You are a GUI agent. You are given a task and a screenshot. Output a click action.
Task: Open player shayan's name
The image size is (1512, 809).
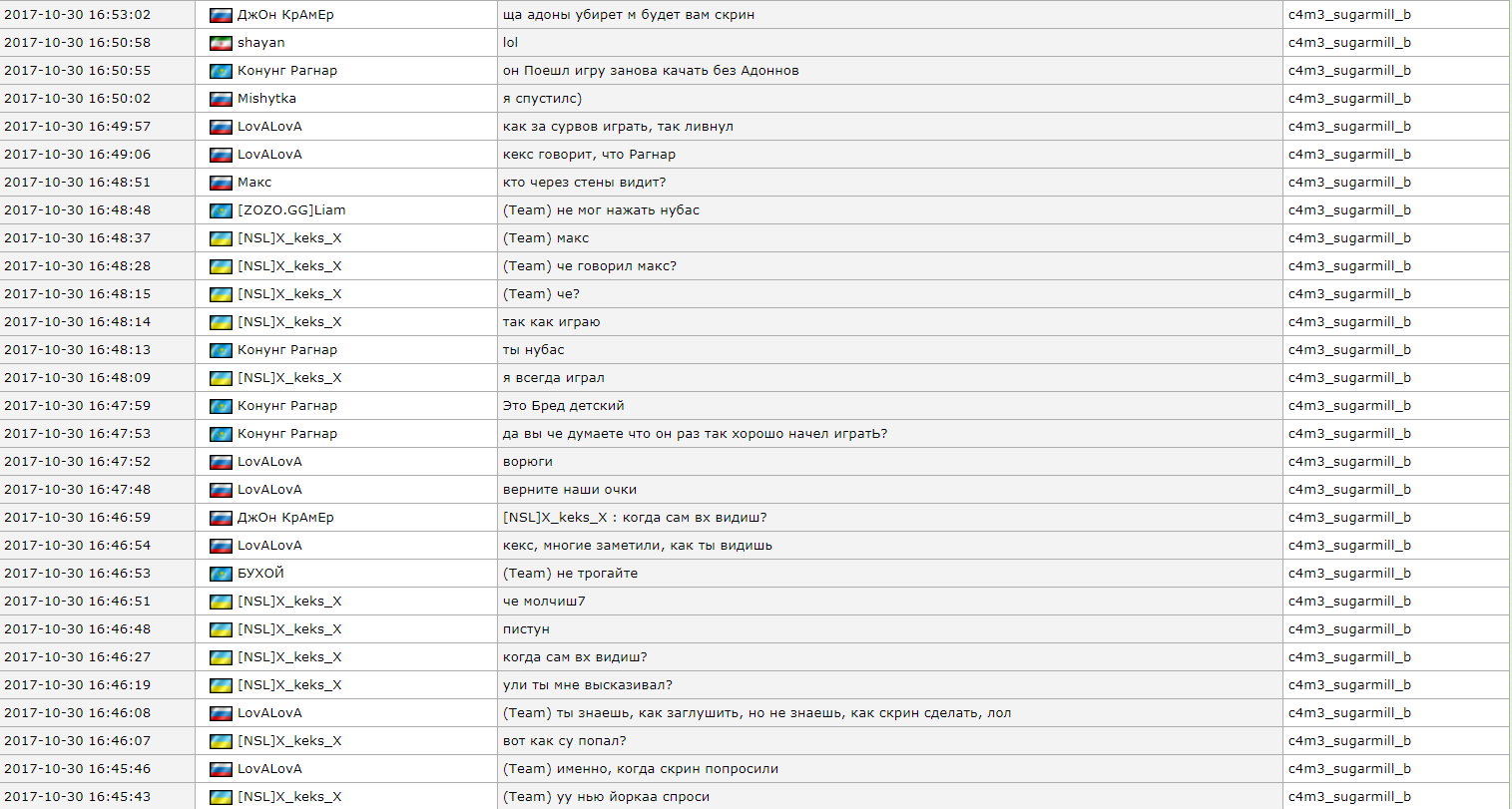tap(260, 43)
